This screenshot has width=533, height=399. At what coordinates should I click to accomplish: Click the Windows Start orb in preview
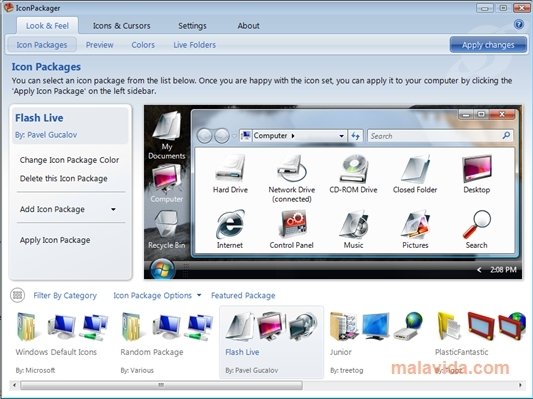tap(162, 270)
